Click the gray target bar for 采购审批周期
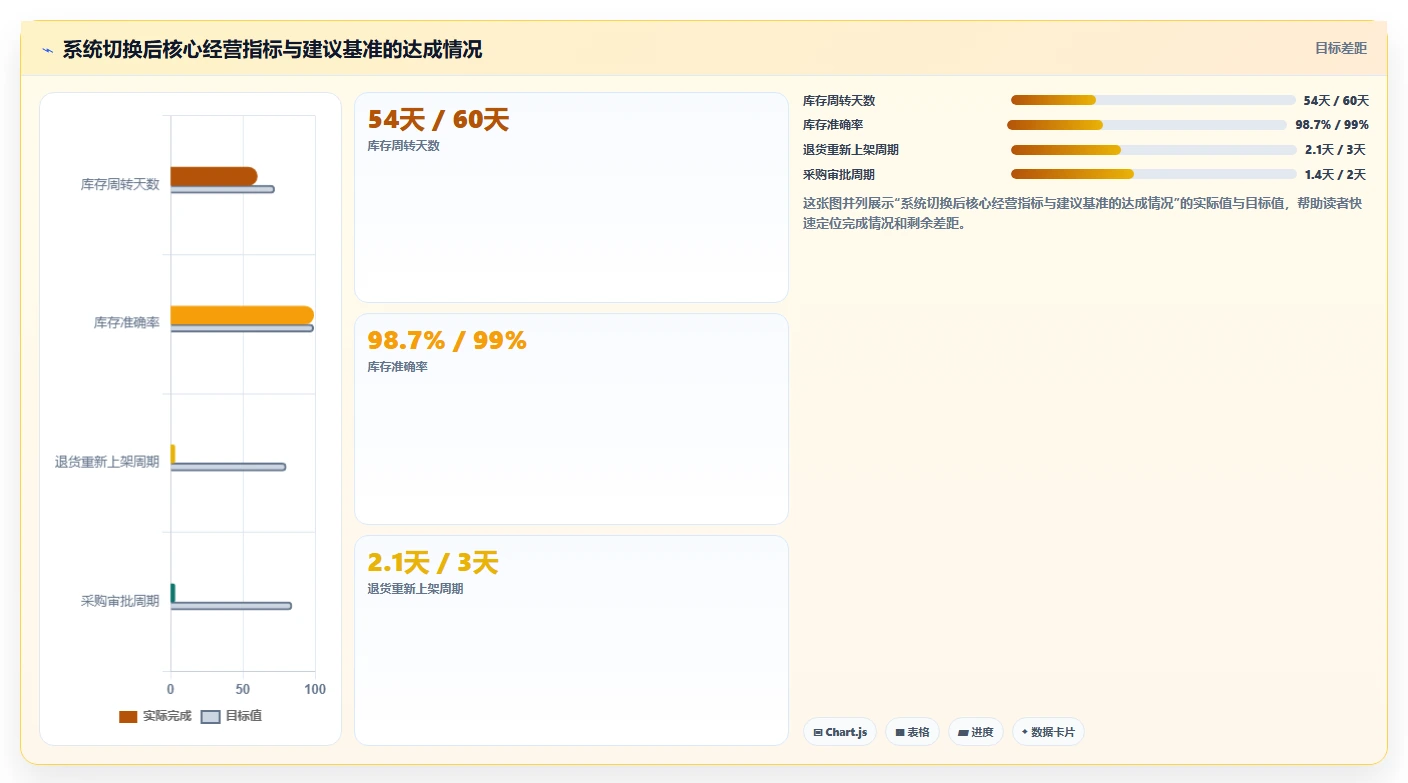Viewport: 1408px width, 783px height. coord(231,606)
